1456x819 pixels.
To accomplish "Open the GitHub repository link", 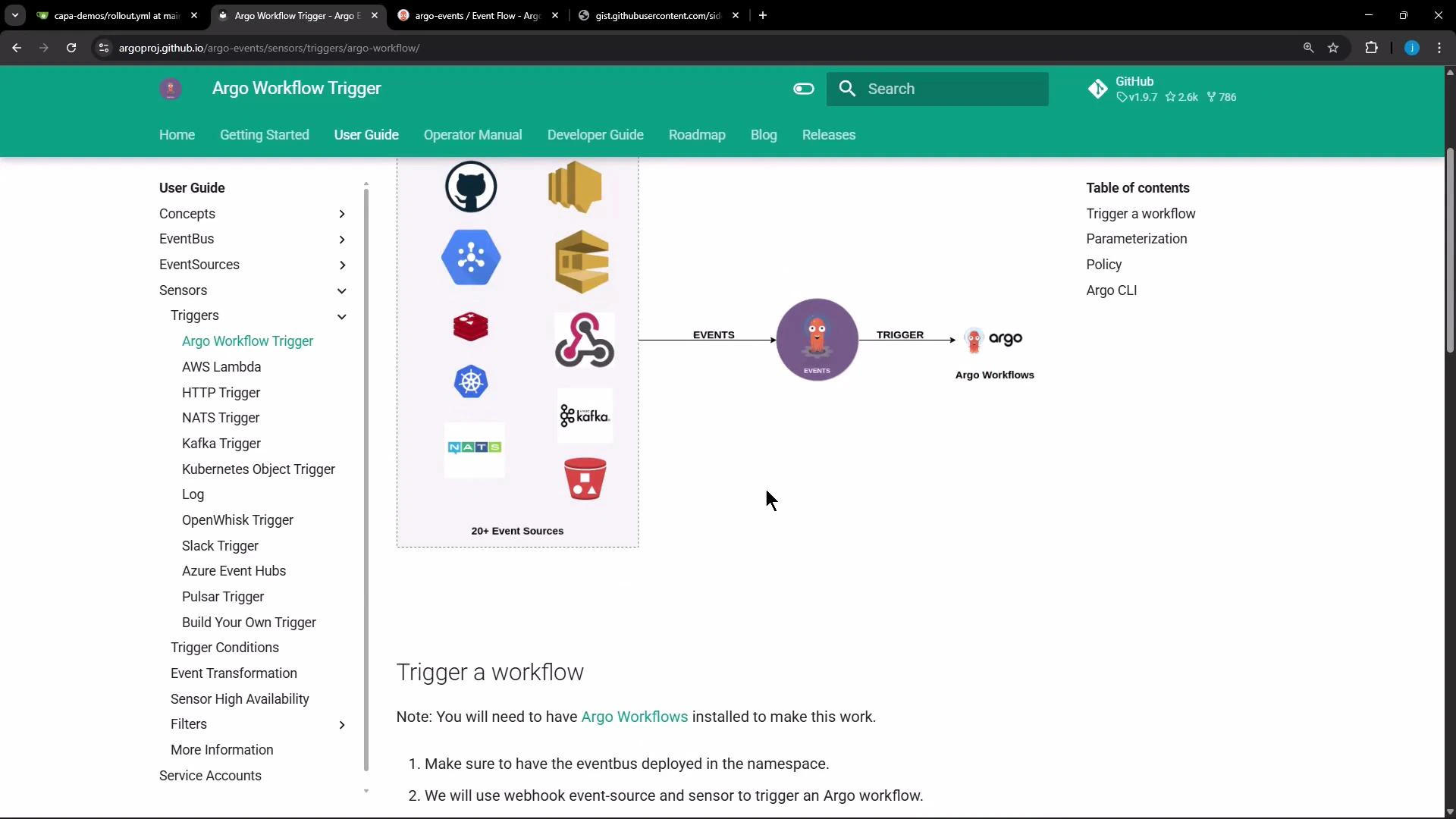I will 1162,89.
